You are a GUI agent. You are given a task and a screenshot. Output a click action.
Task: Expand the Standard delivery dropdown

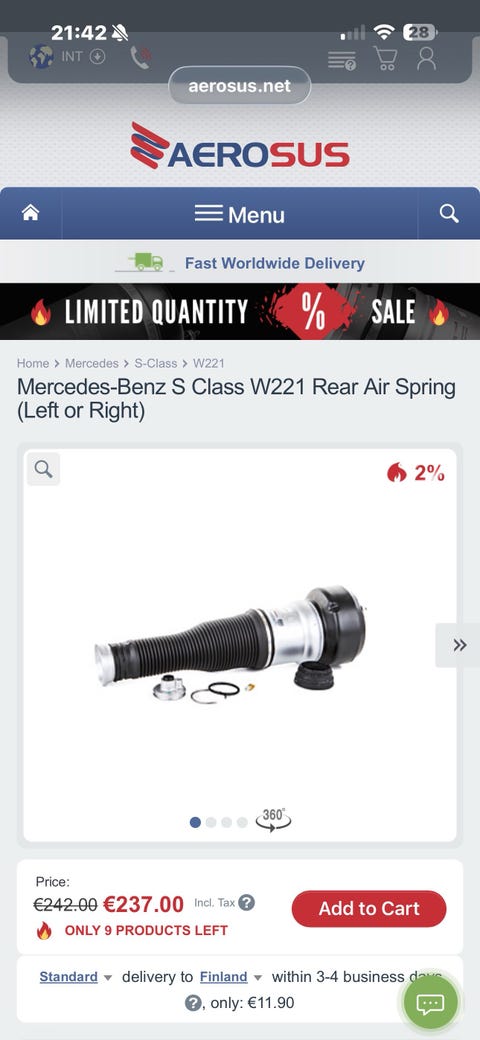click(76, 977)
